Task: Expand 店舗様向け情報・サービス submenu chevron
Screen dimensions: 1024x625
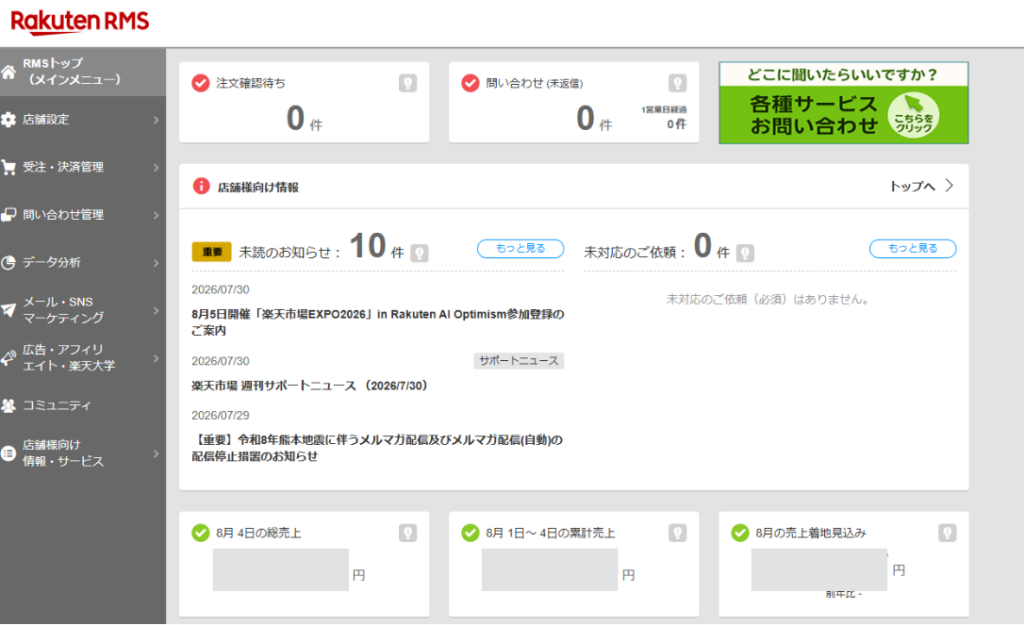Action: coord(156,453)
